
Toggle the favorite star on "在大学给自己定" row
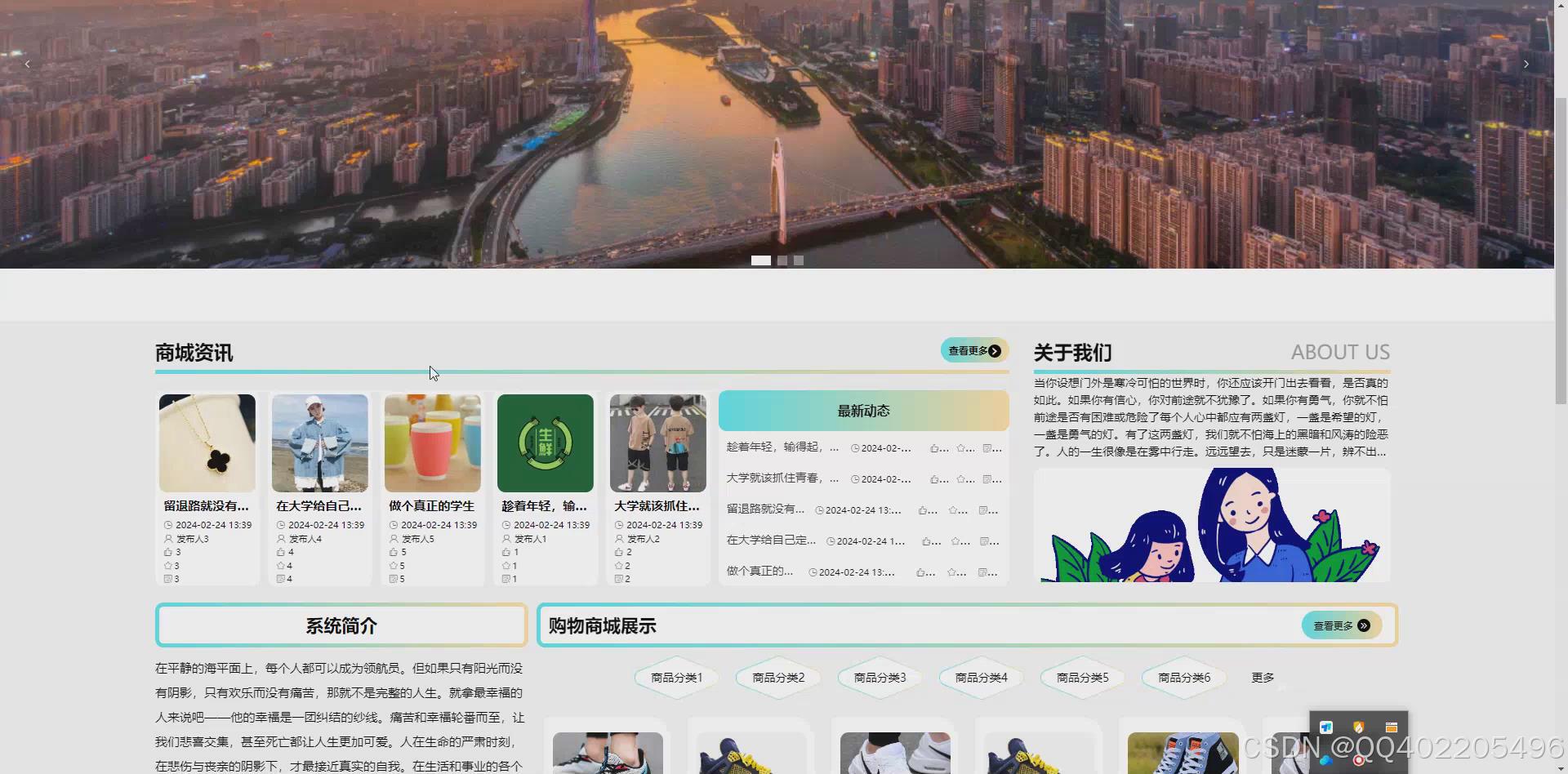point(957,540)
